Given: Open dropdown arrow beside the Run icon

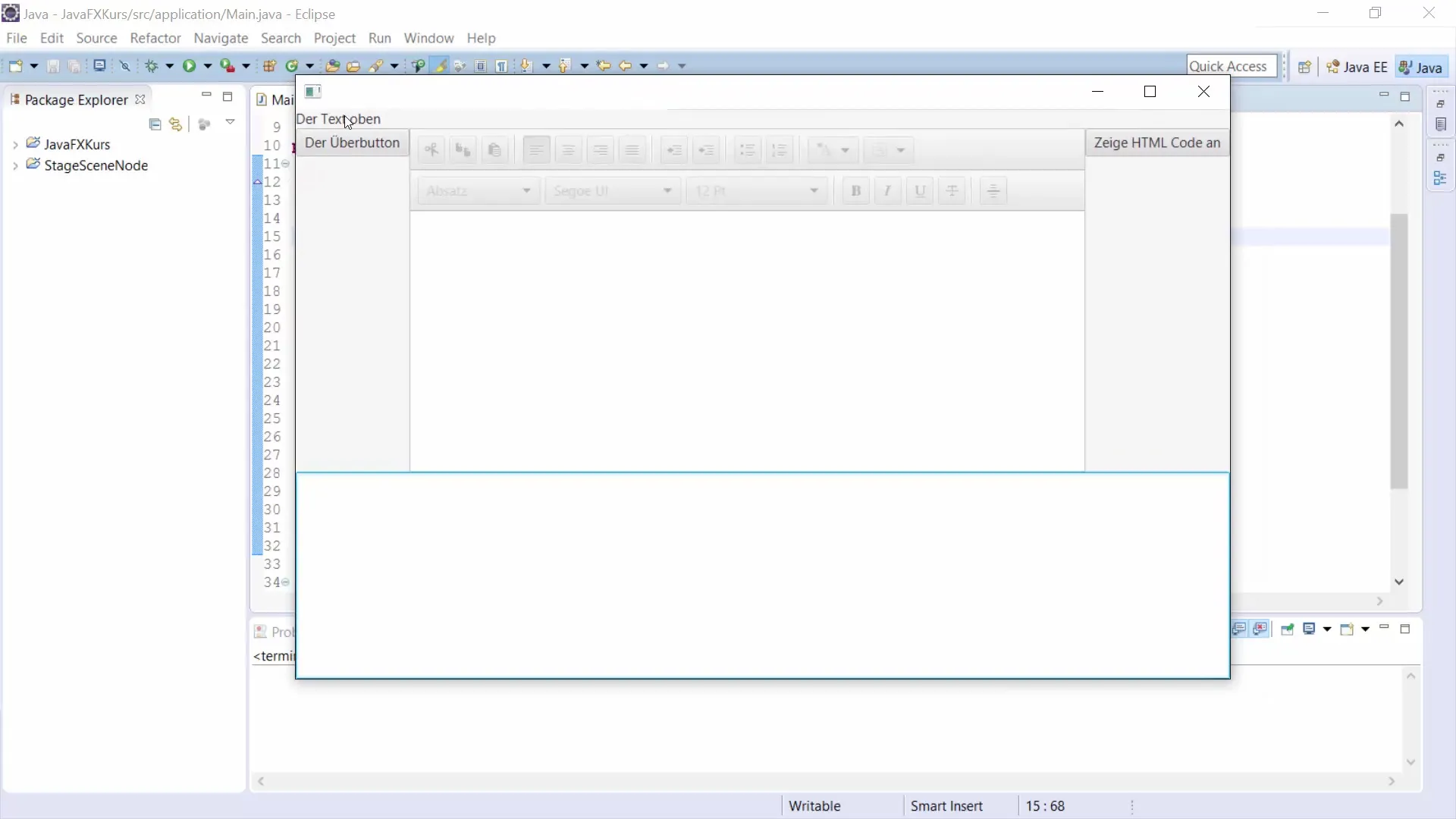Looking at the screenshot, I should point(207,66).
